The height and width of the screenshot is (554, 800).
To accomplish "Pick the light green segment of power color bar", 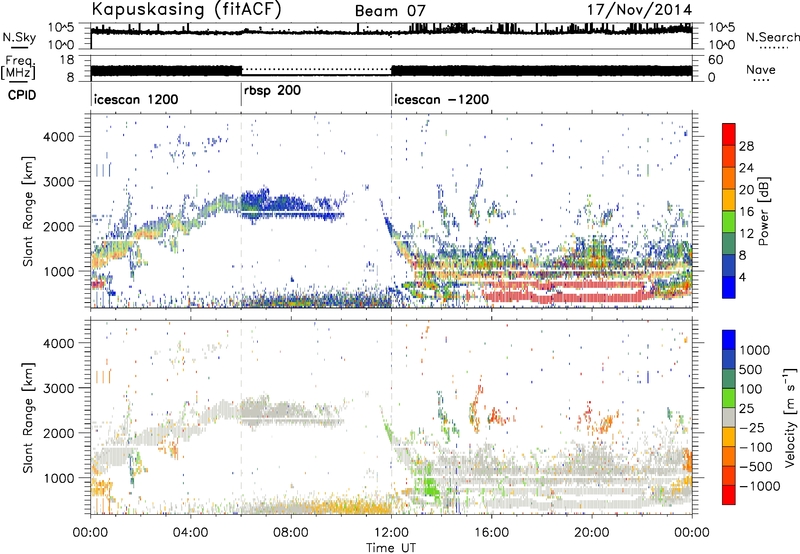I will [x=729, y=222].
